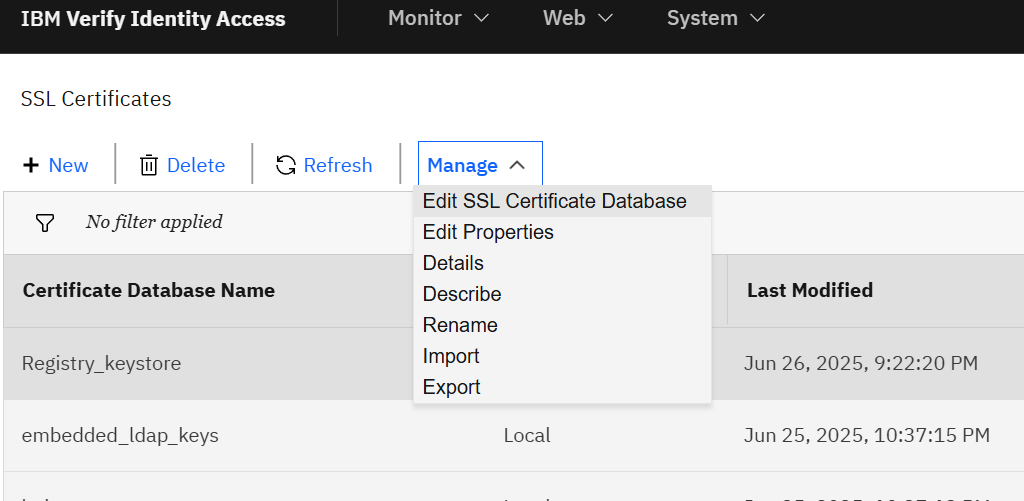This screenshot has height=501, width=1024.
Task: Open the System navigation dropdown
Action: tap(715, 18)
